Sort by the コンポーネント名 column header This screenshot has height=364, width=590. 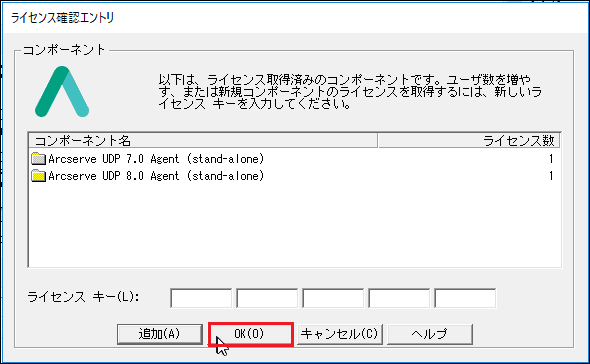pyautogui.click(x=203, y=140)
